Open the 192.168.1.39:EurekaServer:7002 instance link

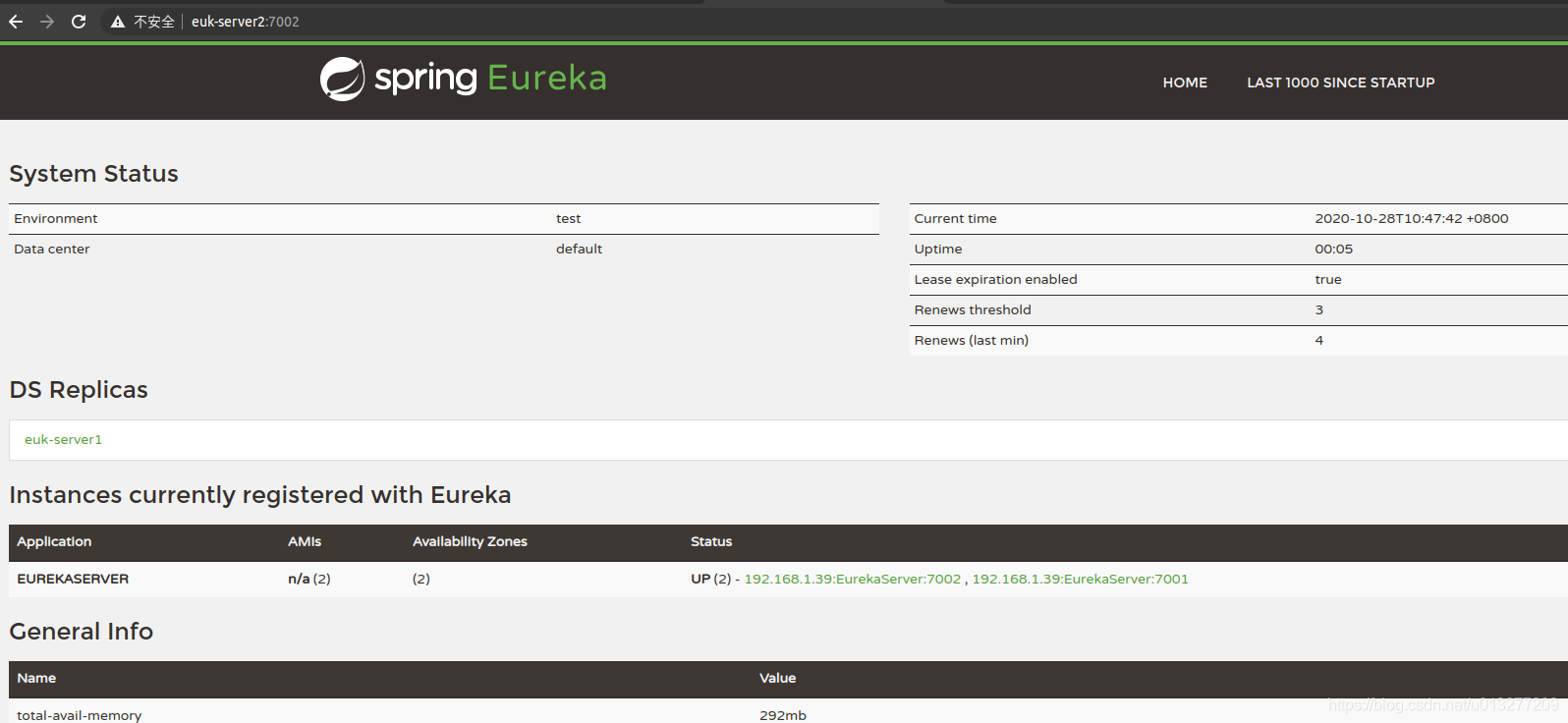(x=852, y=580)
